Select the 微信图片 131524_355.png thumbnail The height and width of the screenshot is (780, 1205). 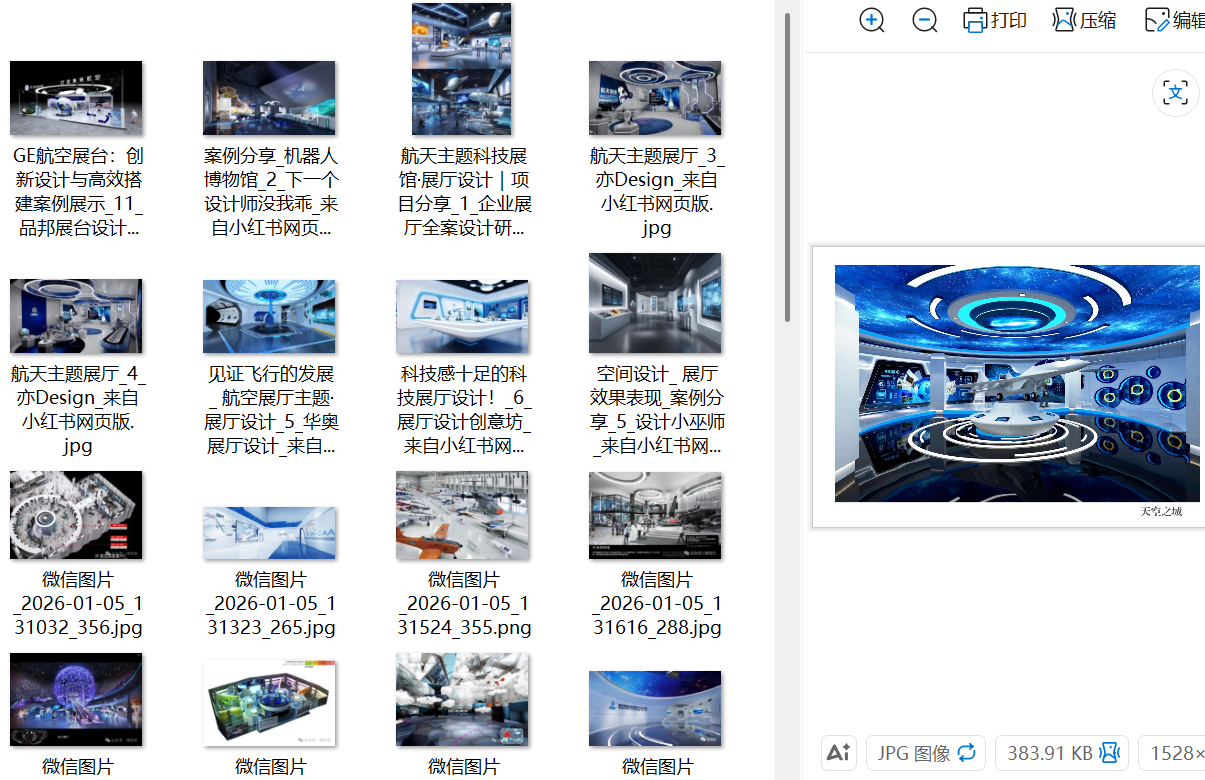(461, 516)
